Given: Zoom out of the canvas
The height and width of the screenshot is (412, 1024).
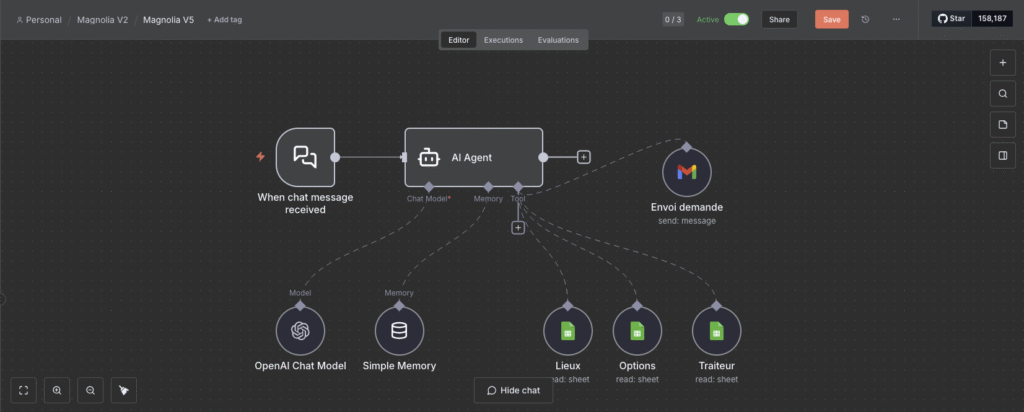Looking at the screenshot, I should pyautogui.click(x=91, y=390).
